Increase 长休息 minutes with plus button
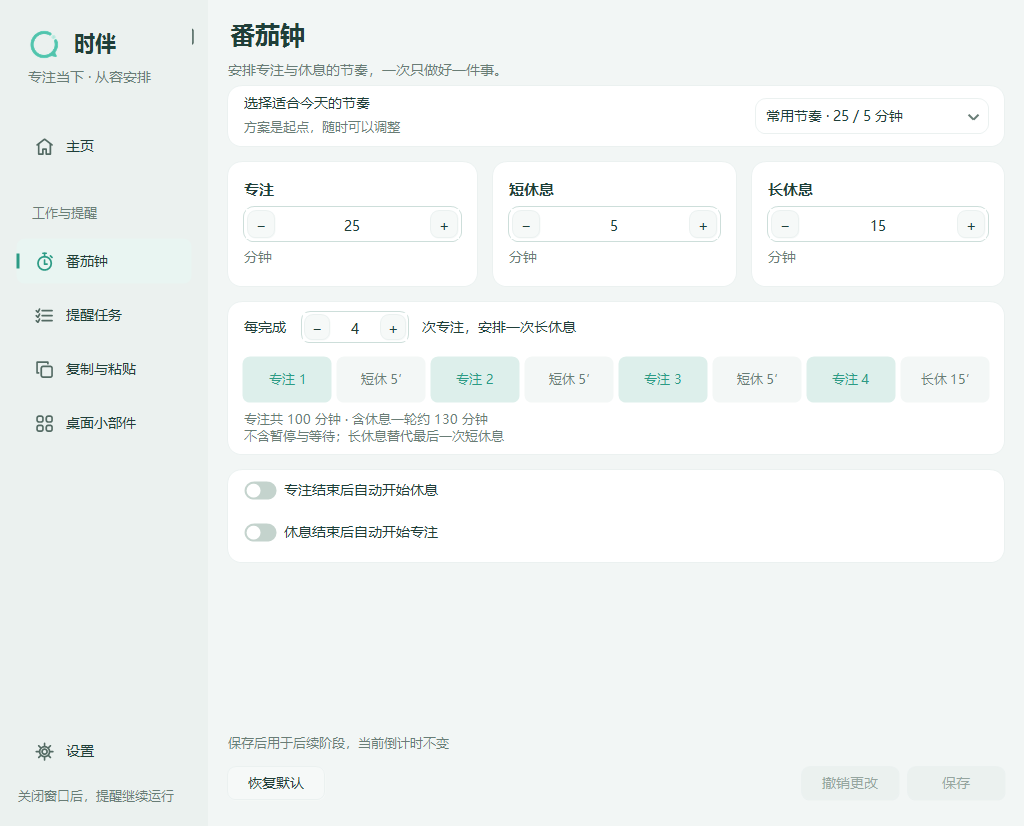Image resolution: width=1024 pixels, height=826 pixels. [x=971, y=225]
